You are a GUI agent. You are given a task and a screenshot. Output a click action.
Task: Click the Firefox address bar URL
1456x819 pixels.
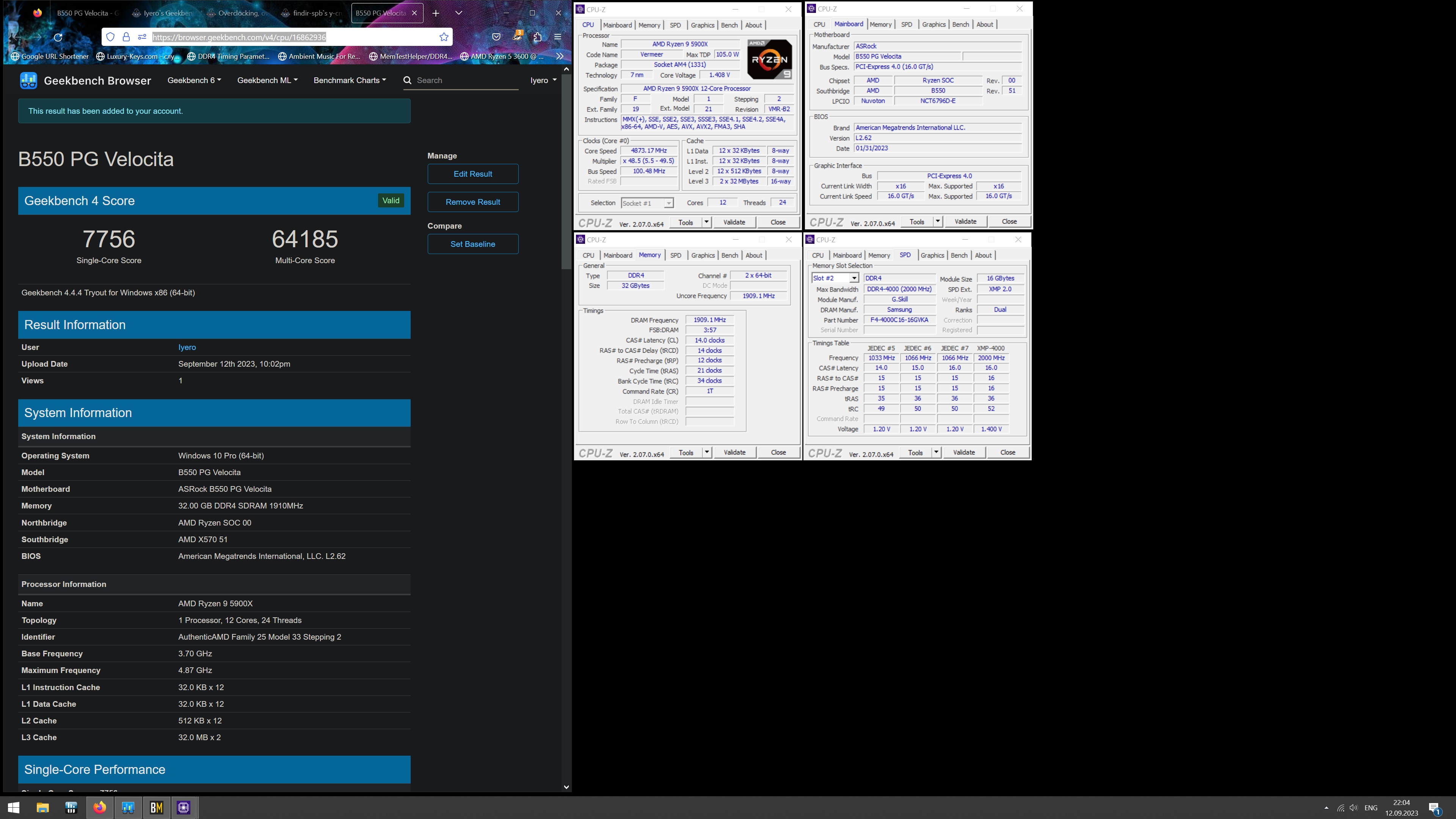coord(239,37)
